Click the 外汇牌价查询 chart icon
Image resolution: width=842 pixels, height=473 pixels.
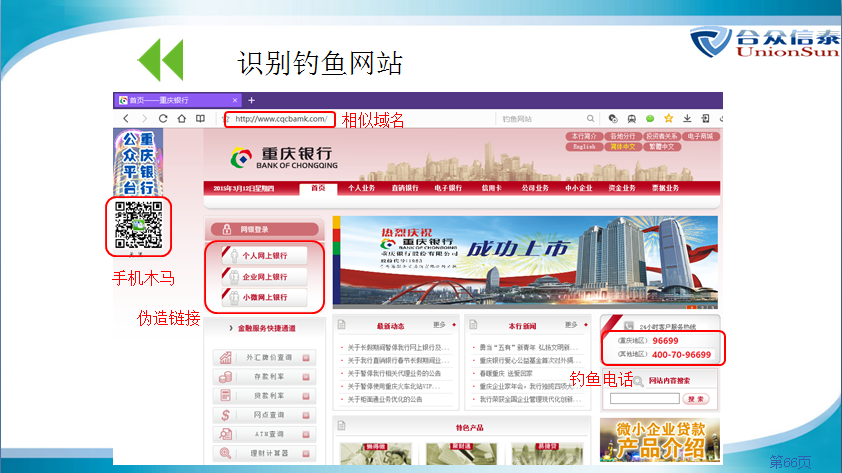[226, 358]
